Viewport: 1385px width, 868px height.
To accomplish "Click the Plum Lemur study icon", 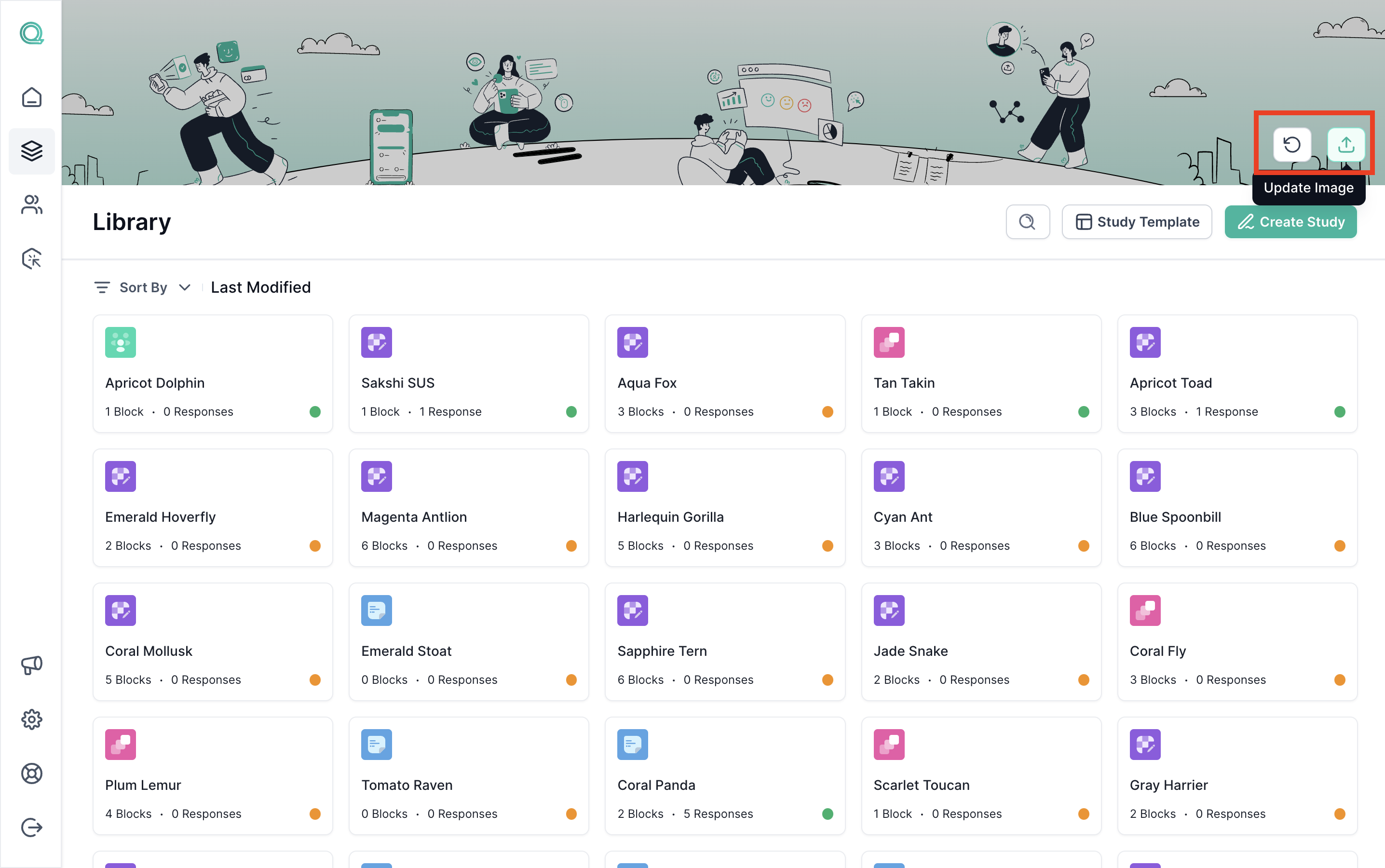I will (121, 745).
